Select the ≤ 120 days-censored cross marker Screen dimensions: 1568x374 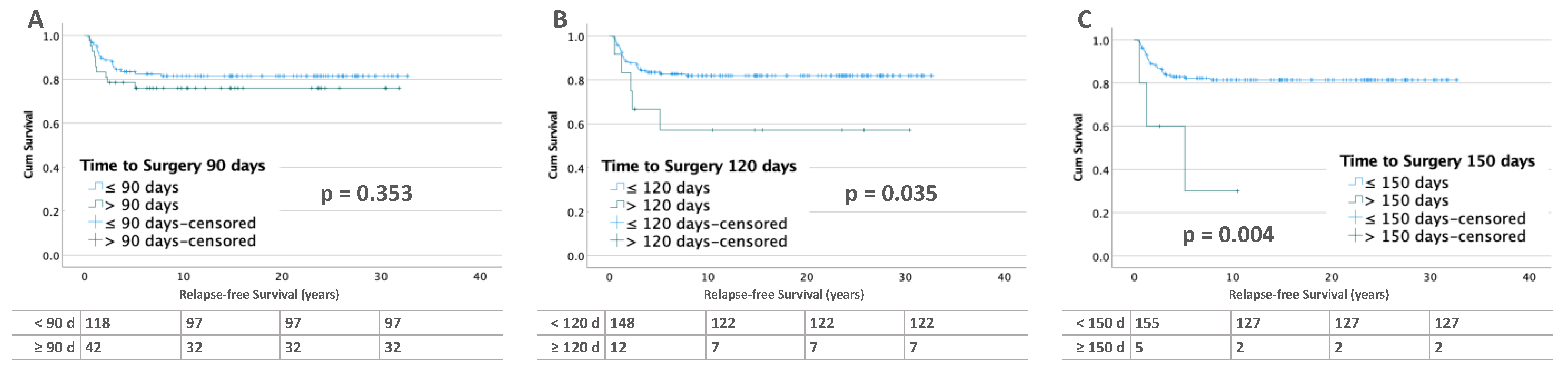pyautogui.click(x=617, y=224)
